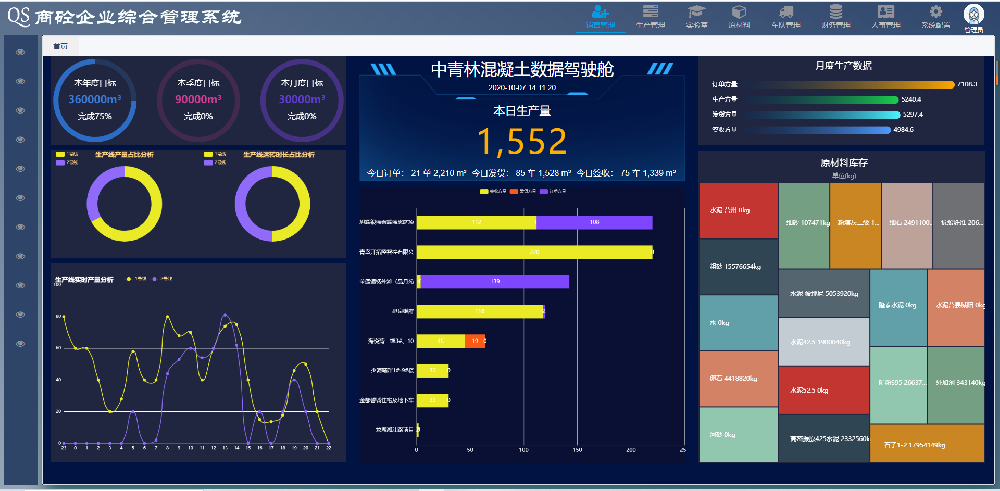The height and width of the screenshot is (491, 1000).
Task: Select the 外加剂 343140kg treemap tile
Action: tap(956, 385)
